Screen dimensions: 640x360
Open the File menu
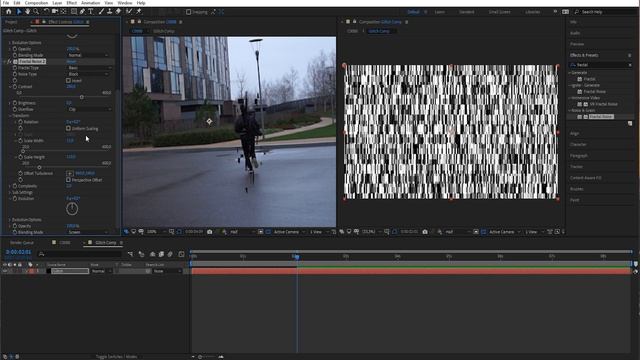pyautogui.click(x=6, y=3)
